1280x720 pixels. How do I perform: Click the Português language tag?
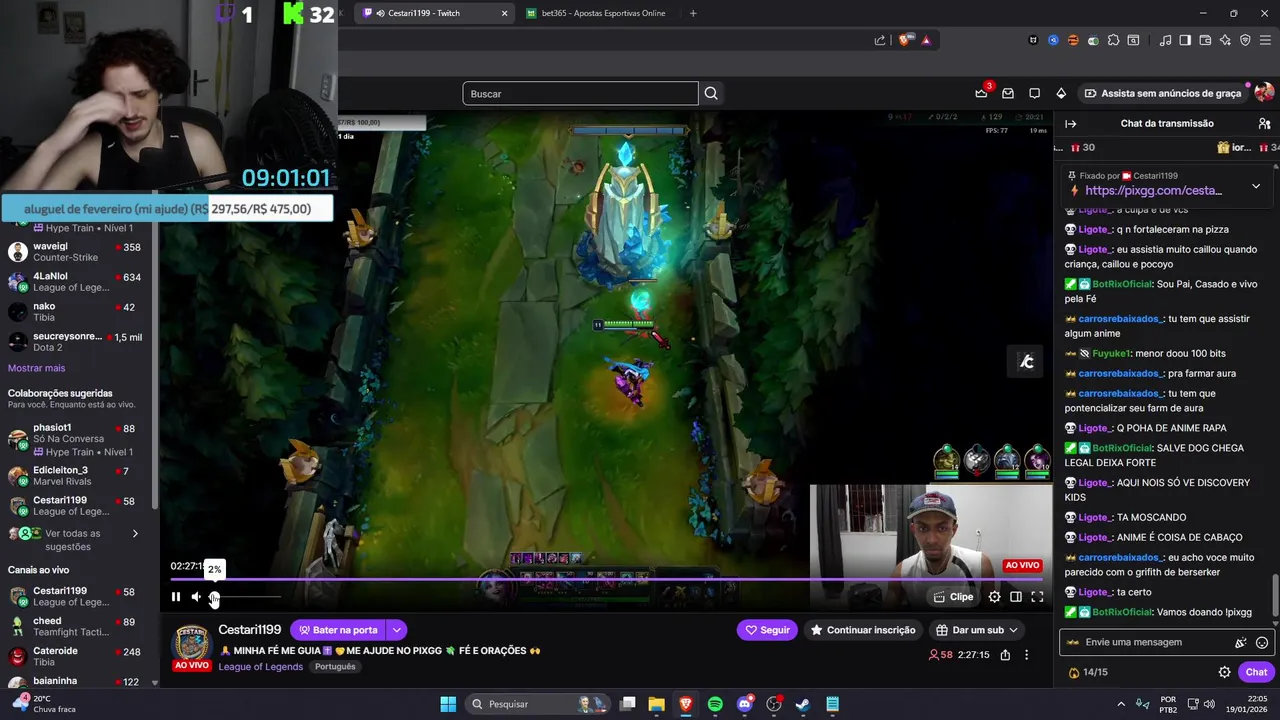[x=335, y=666]
